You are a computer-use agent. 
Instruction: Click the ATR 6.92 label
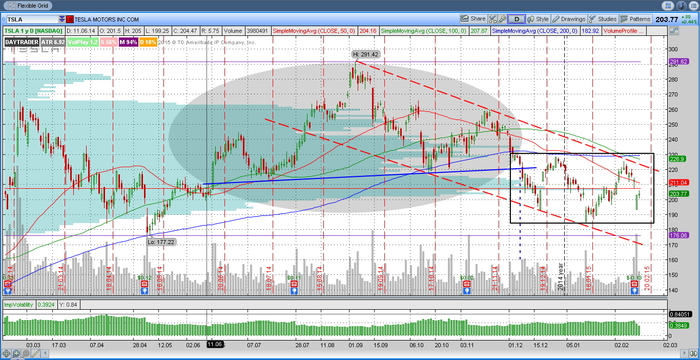(53, 42)
